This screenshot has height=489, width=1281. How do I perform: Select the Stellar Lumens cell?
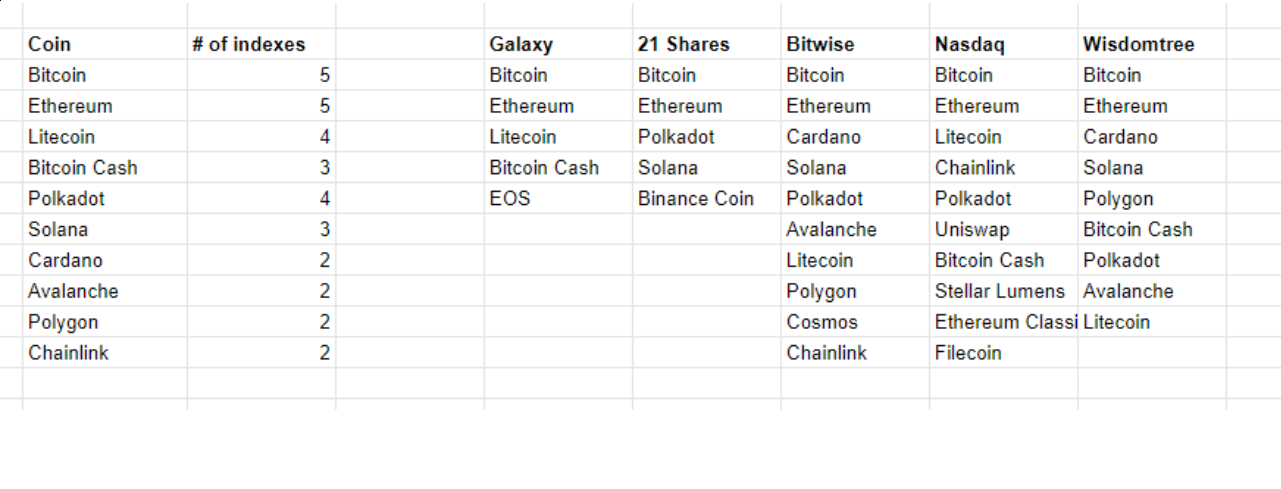pyautogui.click(x=1004, y=291)
